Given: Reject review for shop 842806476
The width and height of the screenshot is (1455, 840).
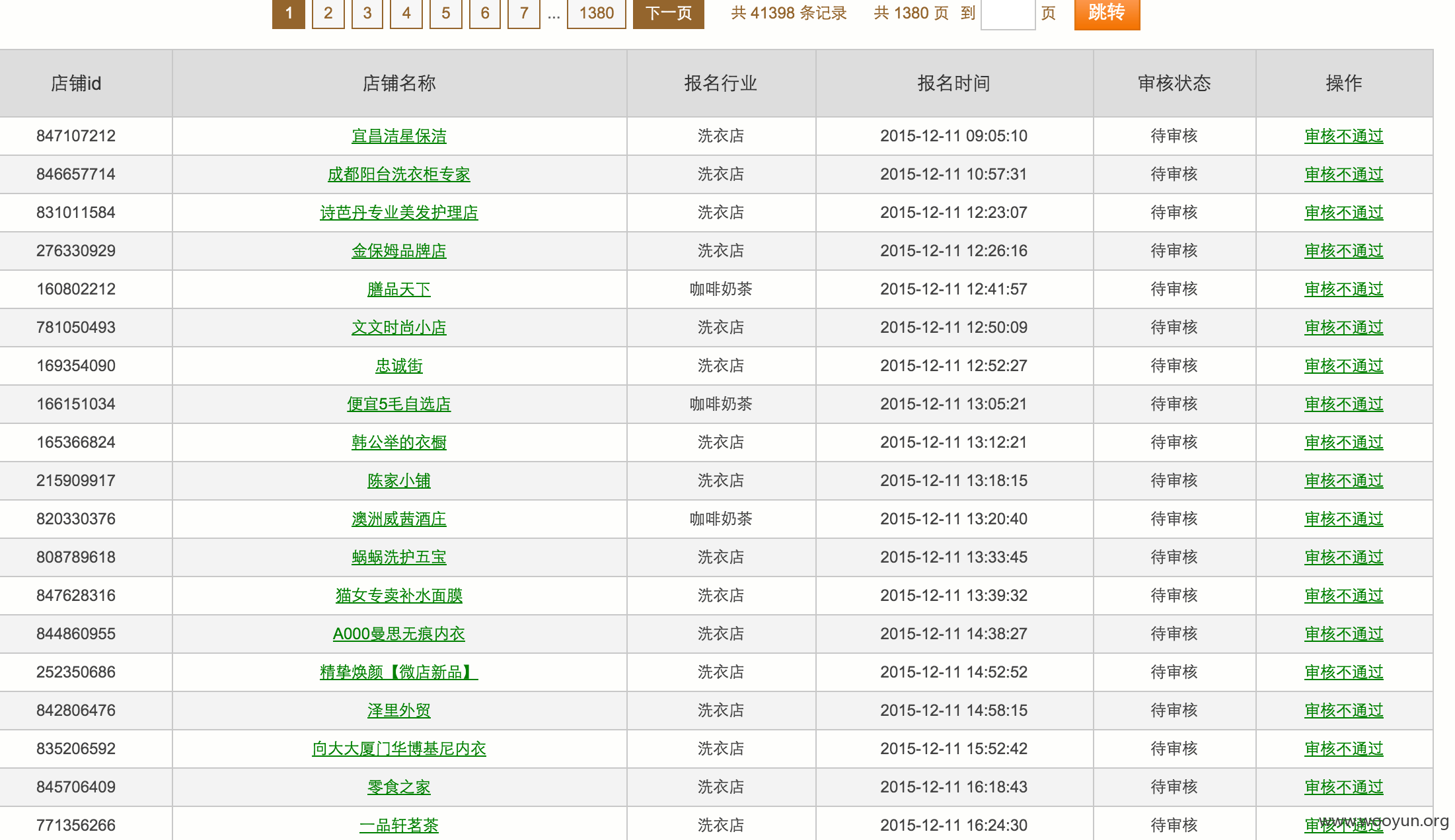Looking at the screenshot, I should [x=1344, y=711].
